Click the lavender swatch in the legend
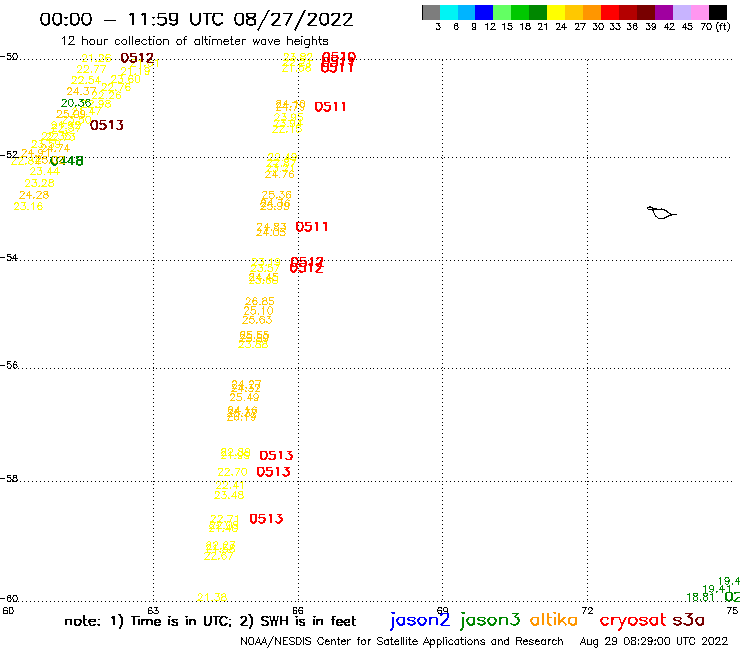 pyautogui.click(x=681, y=12)
